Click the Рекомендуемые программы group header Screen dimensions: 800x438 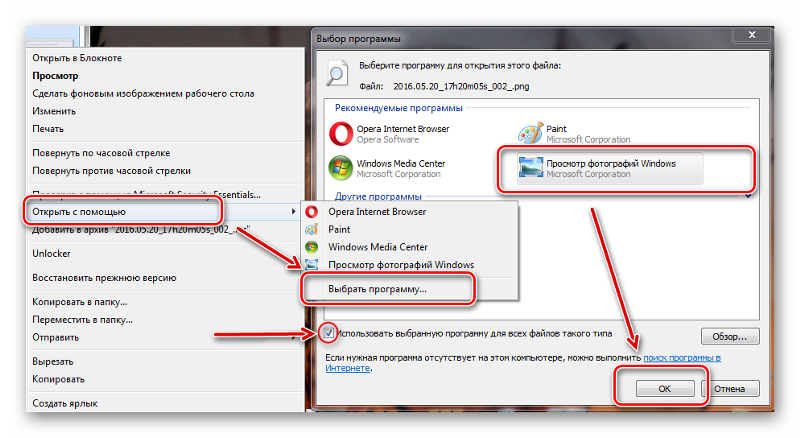point(398,108)
